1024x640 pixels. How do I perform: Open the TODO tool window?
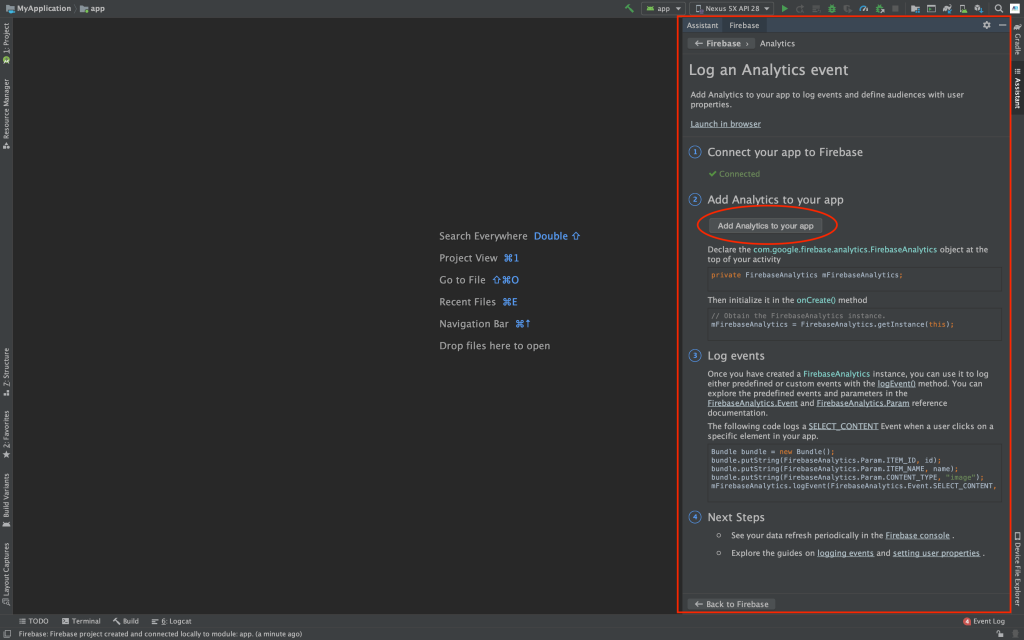(x=33, y=621)
